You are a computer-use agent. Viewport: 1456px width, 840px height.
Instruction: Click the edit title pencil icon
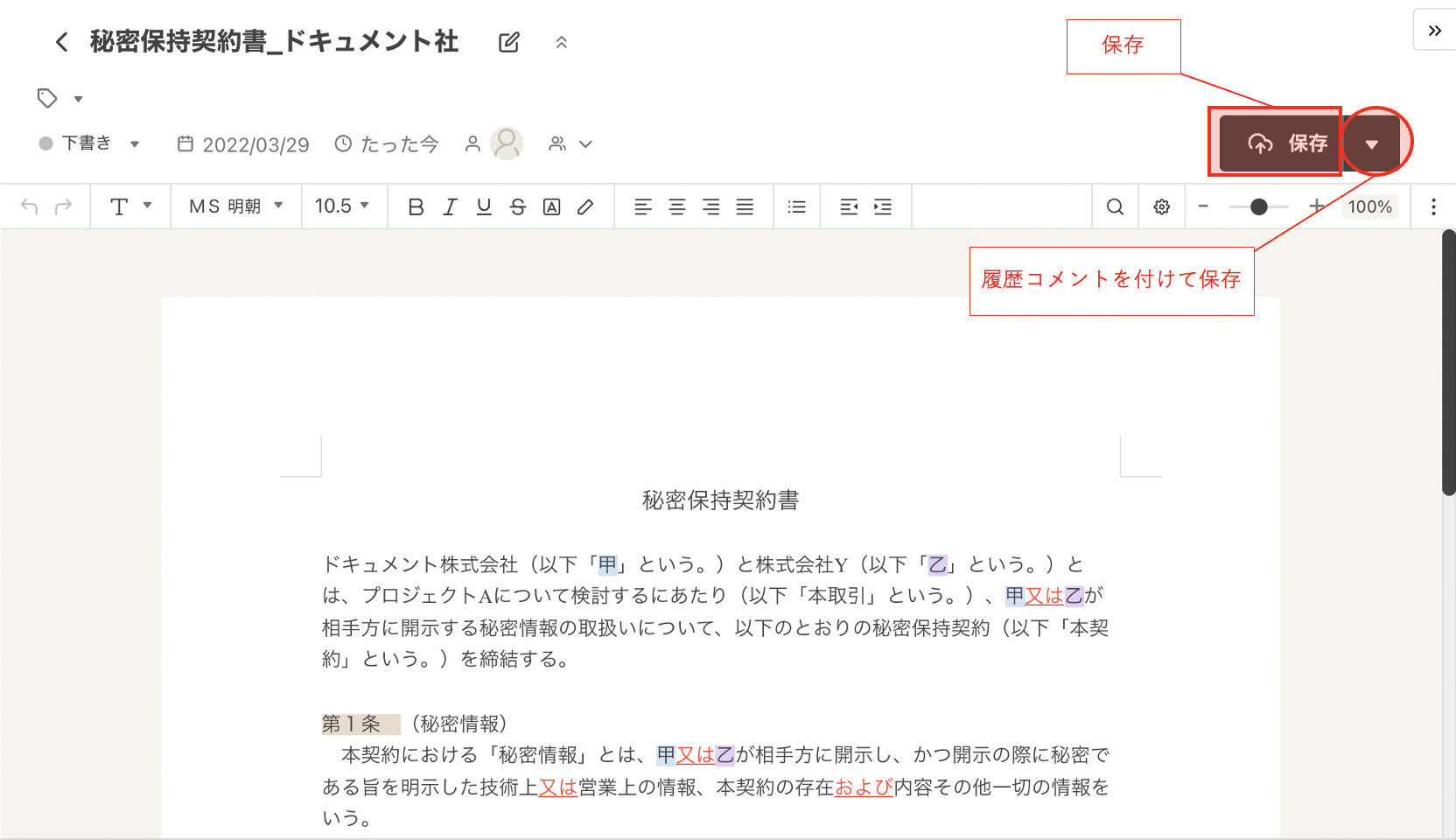tap(508, 42)
